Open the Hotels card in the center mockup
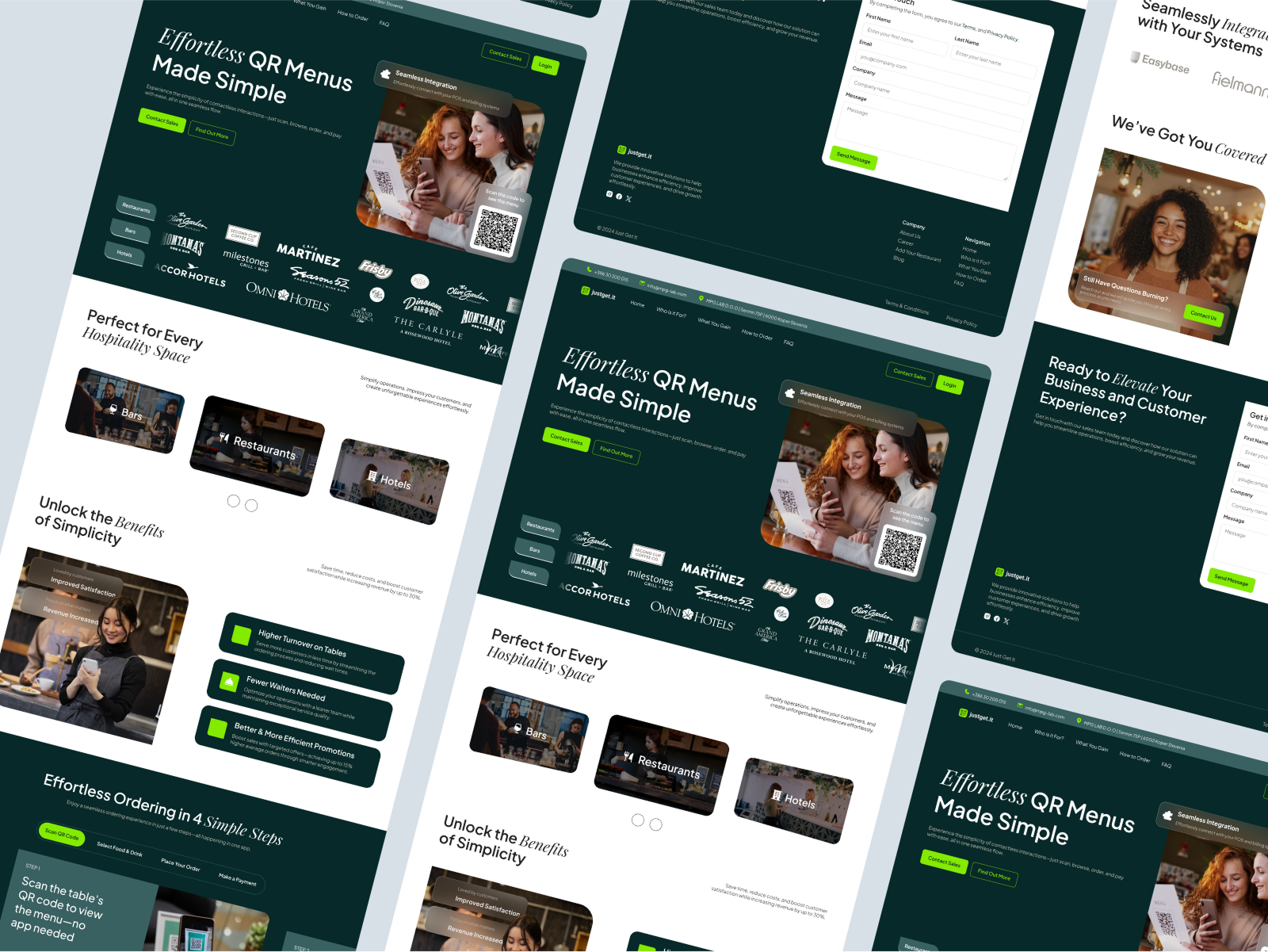 pyautogui.click(x=793, y=801)
